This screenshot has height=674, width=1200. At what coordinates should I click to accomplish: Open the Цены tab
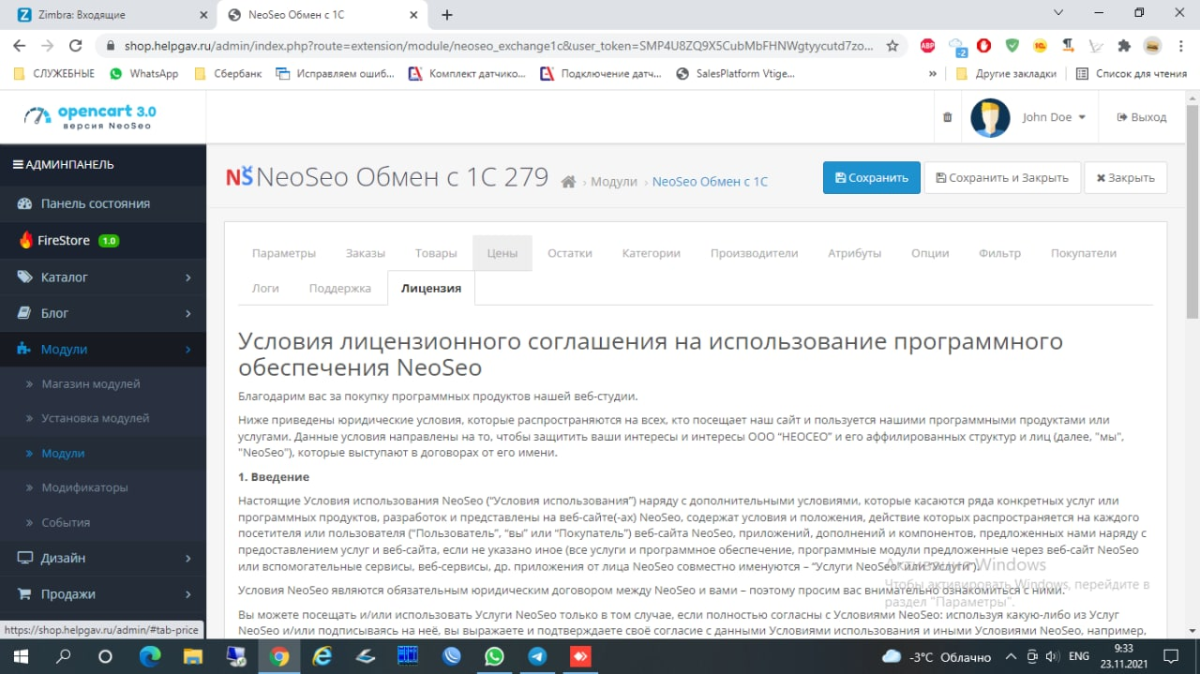(x=502, y=253)
